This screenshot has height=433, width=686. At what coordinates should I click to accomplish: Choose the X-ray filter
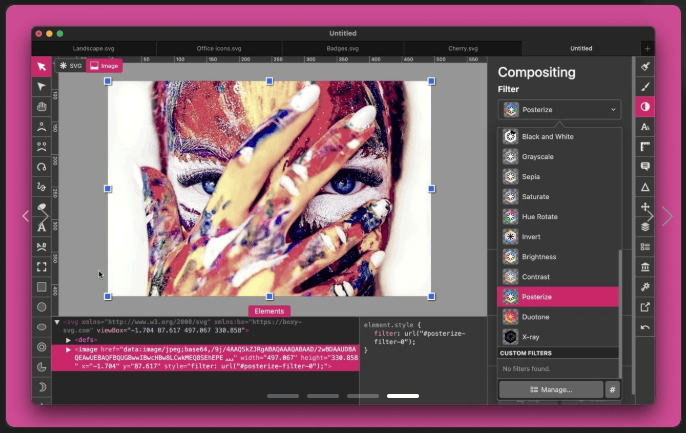558,337
